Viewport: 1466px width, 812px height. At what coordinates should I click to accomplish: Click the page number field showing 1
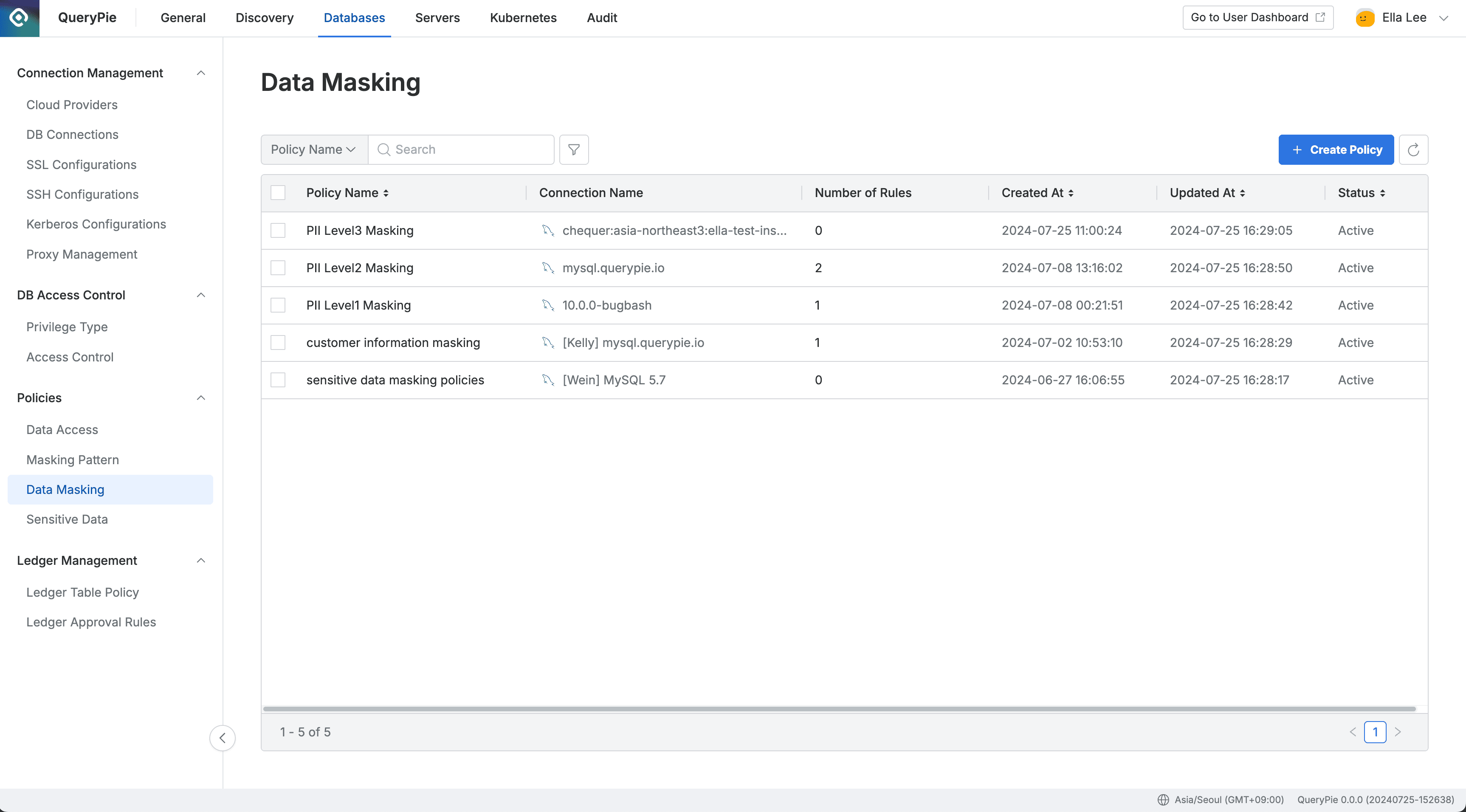[x=1376, y=732]
